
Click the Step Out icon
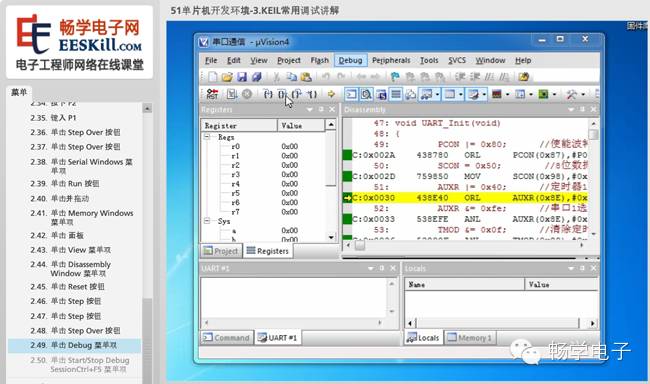click(296, 94)
